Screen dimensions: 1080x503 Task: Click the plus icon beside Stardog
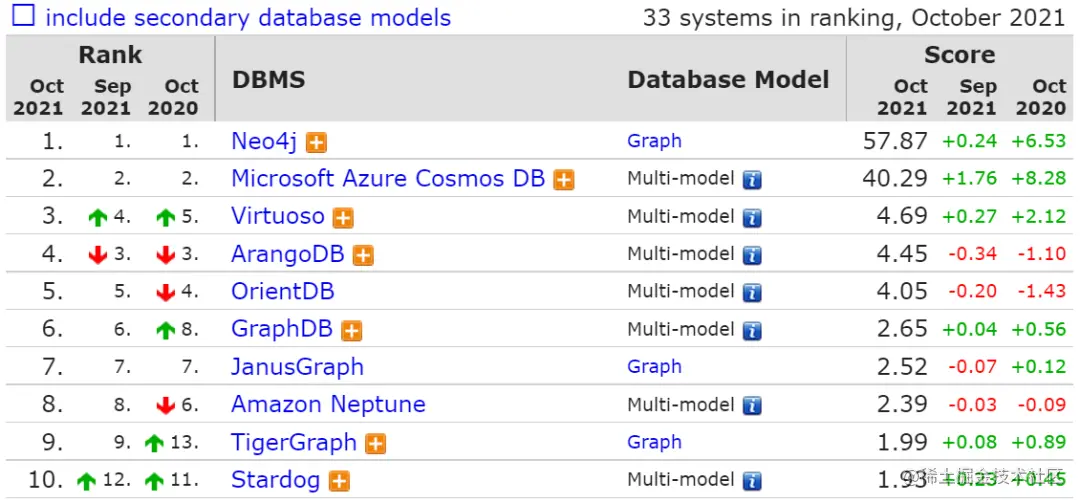click(x=340, y=482)
